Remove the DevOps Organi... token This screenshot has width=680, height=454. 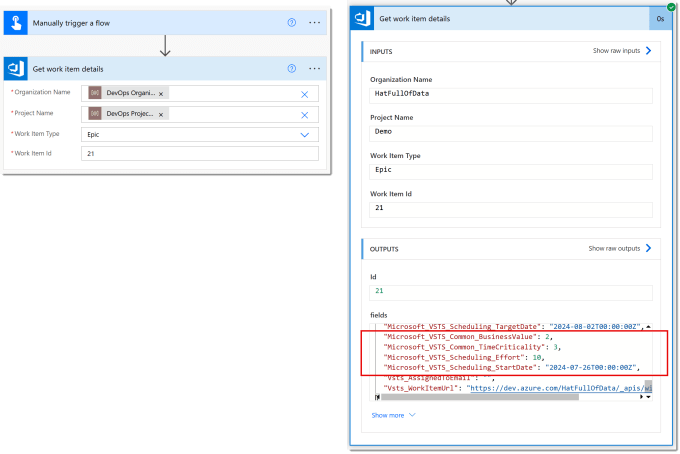(161, 94)
